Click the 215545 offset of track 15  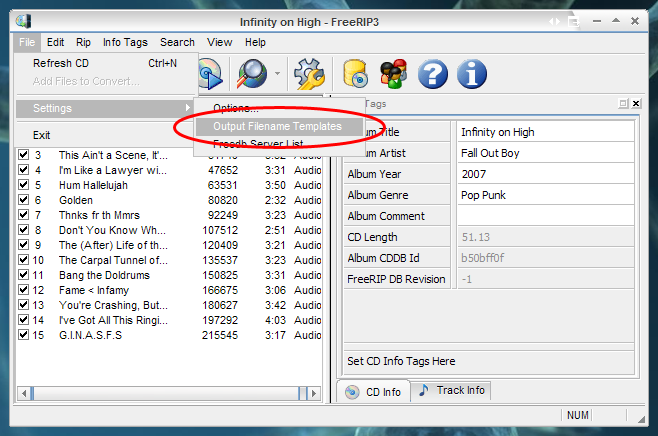point(220,335)
